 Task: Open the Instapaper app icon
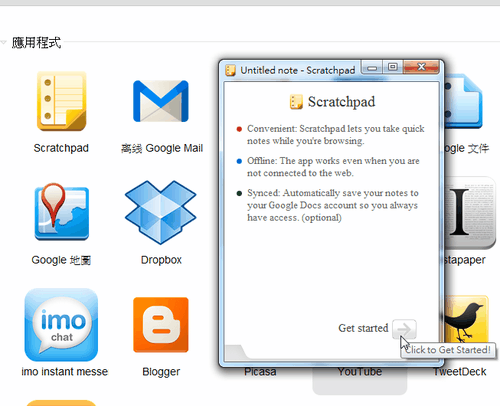(x=470, y=213)
